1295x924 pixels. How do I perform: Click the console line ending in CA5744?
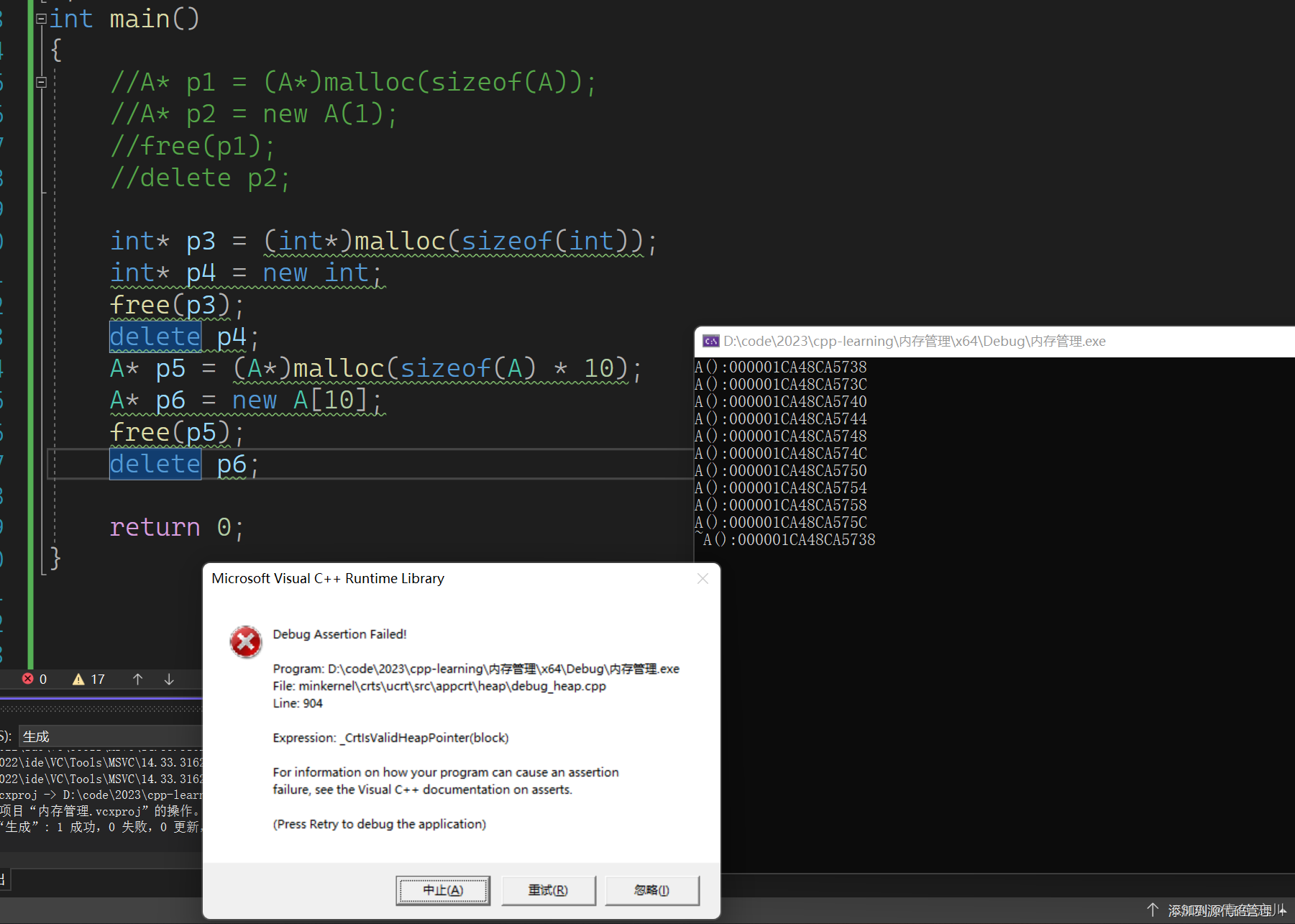coord(781,418)
